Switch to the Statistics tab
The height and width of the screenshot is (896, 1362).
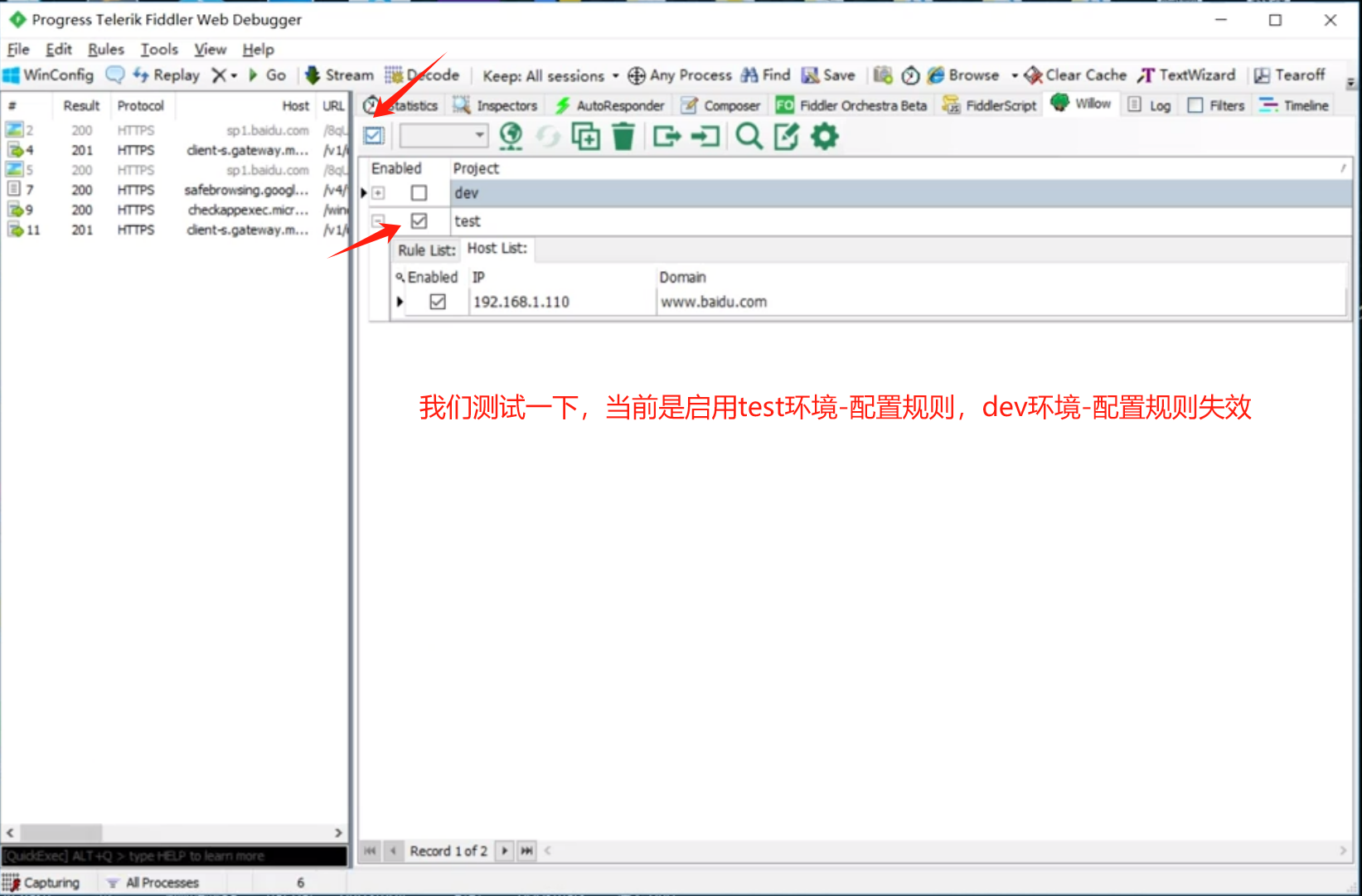(x=401, y=106)
